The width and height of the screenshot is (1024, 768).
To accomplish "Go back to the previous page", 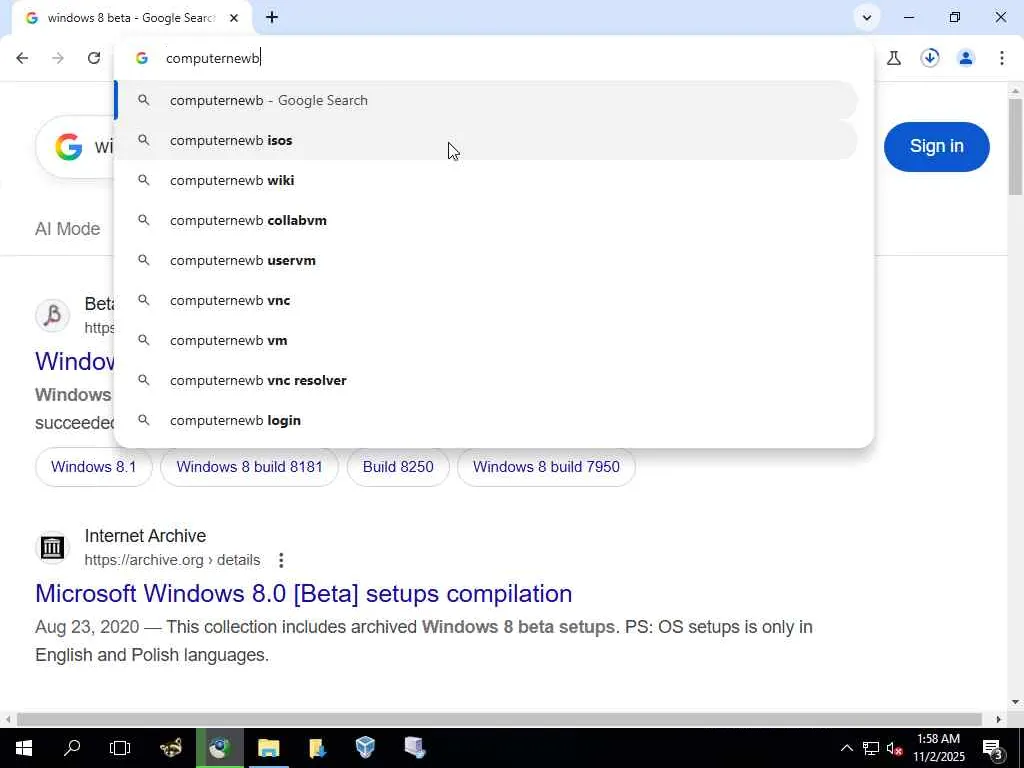I will (x=22, y=58).
